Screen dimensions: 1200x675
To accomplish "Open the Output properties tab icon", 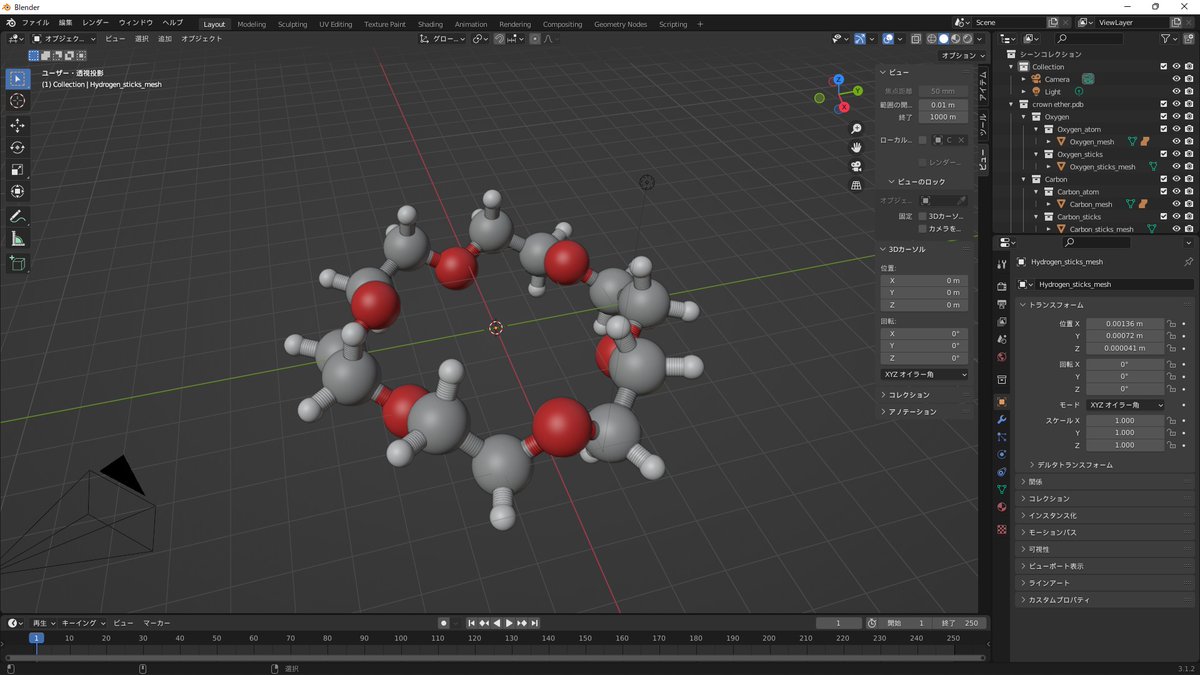I will 1003,304.
